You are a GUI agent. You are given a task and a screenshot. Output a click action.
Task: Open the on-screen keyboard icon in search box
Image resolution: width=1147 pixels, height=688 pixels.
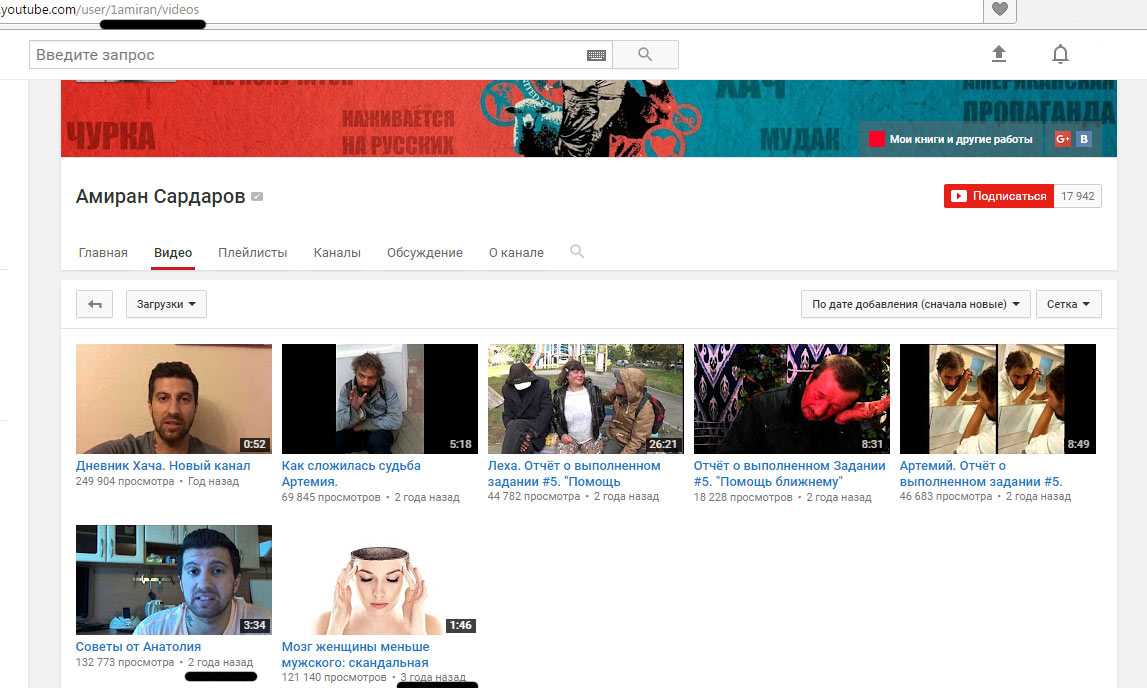click(x=596, y=55)
